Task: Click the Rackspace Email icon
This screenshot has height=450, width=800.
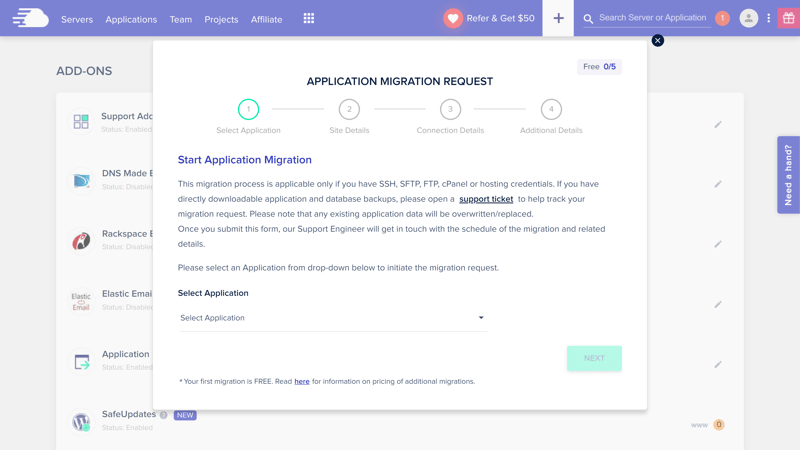Action: (81, 241)
